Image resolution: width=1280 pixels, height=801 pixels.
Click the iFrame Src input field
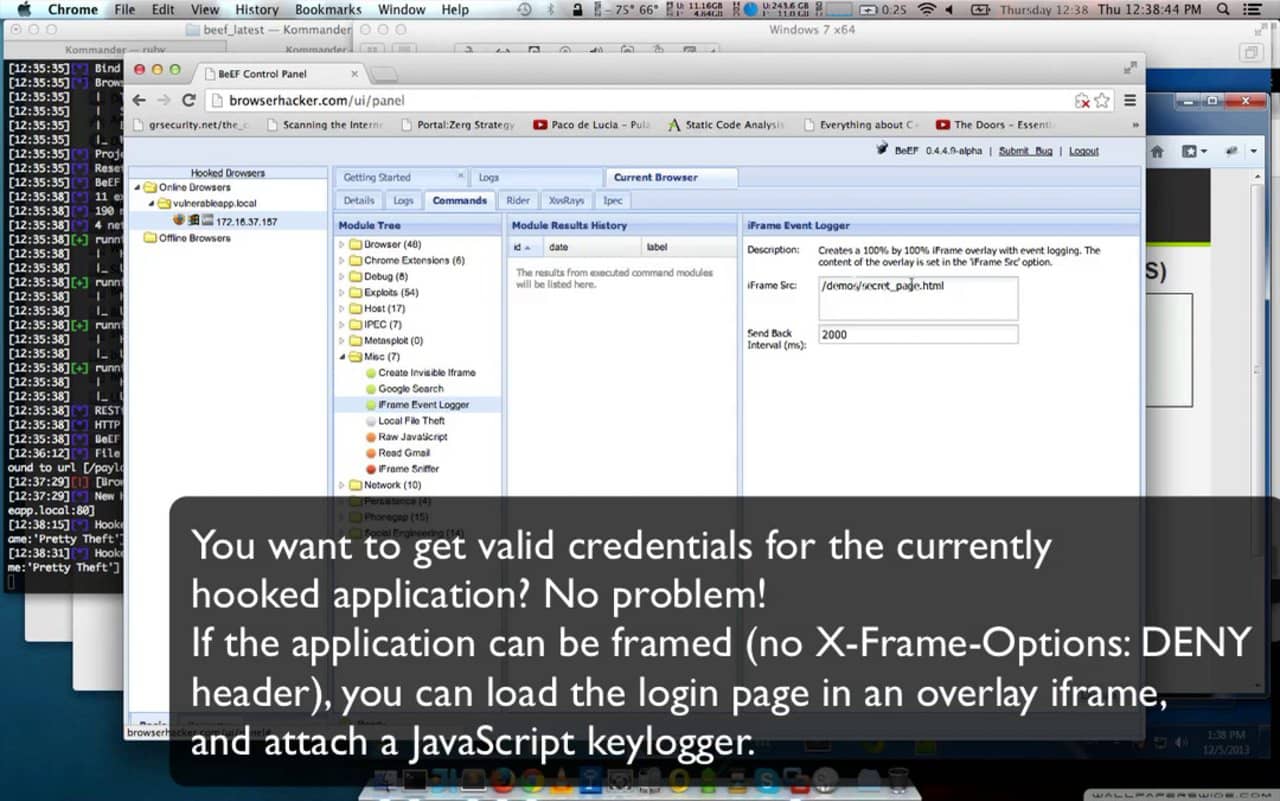click(x=918, y=298)
